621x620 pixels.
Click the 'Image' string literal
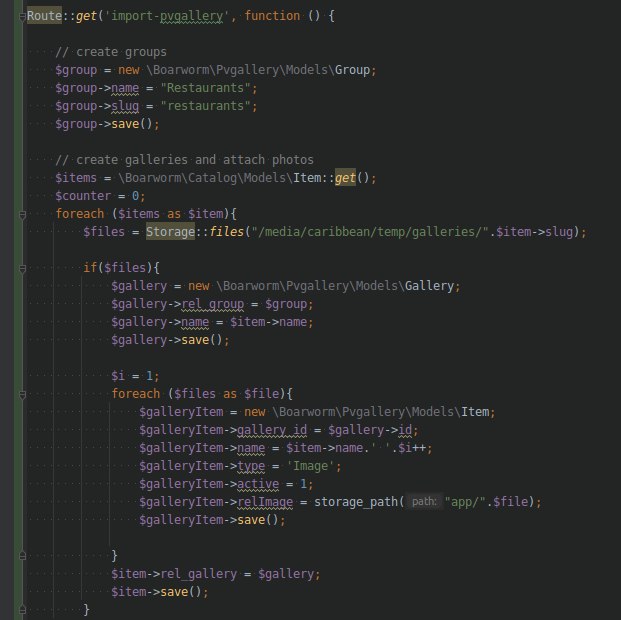310,466
